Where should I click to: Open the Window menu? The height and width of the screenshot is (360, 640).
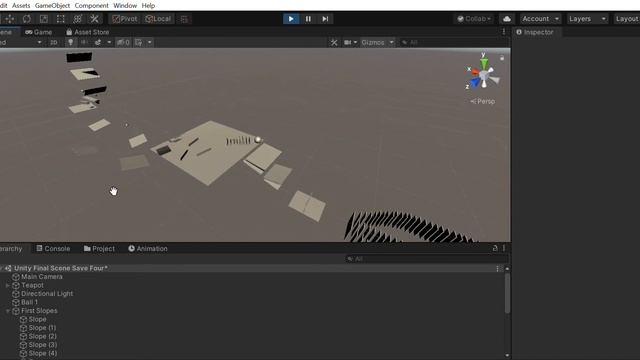coord(125,6)
